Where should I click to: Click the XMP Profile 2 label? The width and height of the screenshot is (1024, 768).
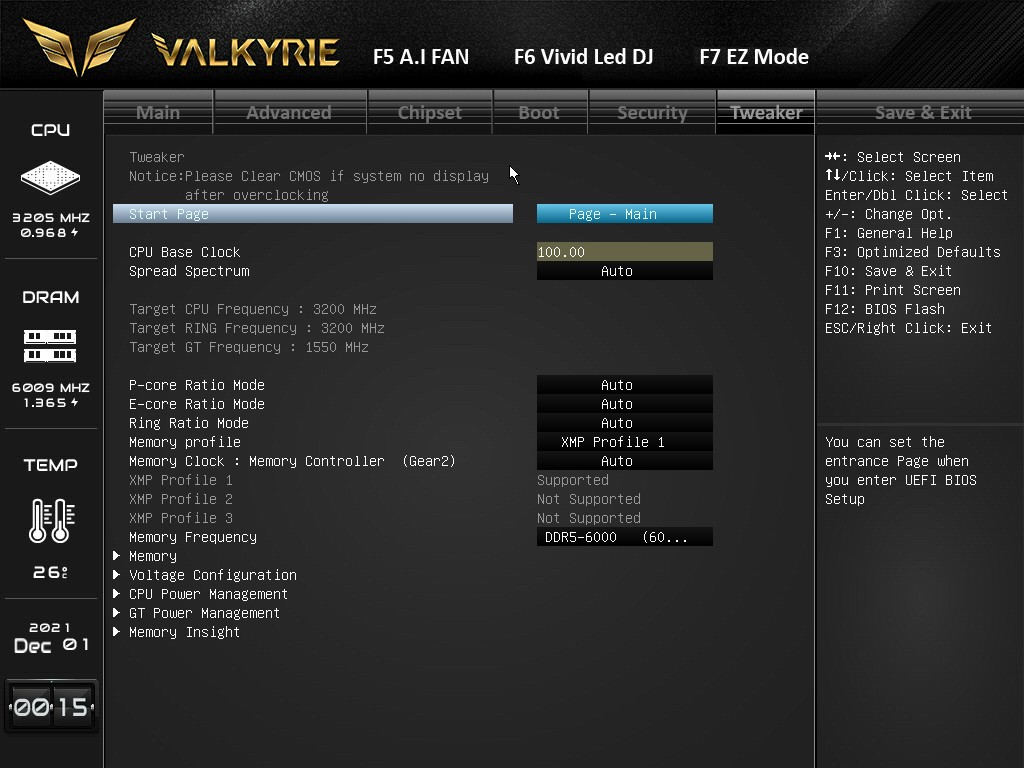point(181,498)
